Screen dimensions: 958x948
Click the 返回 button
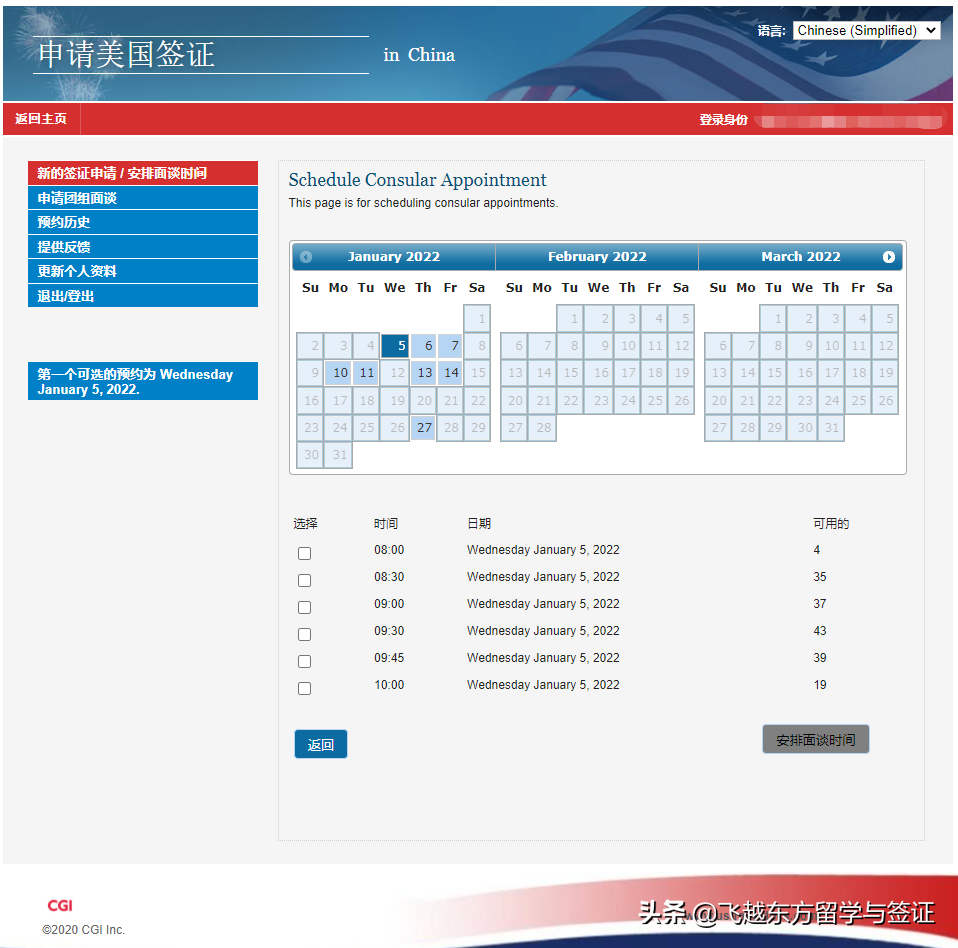point(321,744)
